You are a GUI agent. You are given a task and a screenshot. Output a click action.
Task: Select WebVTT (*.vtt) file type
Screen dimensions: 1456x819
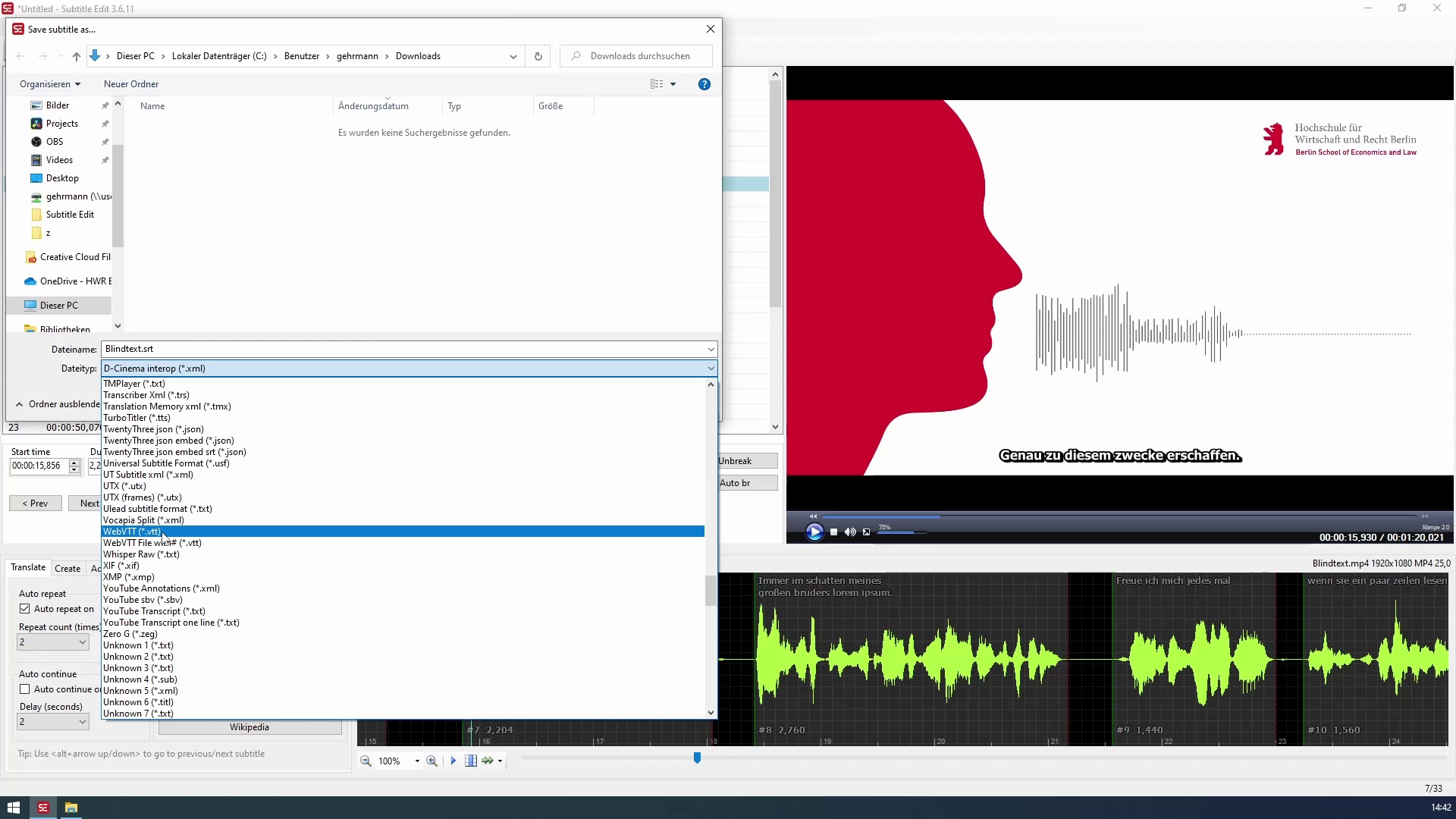click(x=132, y=532)
